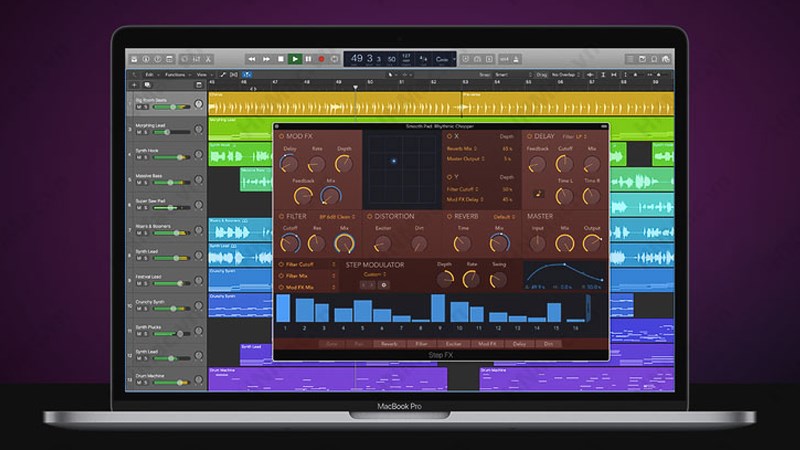The height and width of the screenshot is (450, 800).
Task: Open the View menu in tracks area
Action: click(x=203, y=74)
